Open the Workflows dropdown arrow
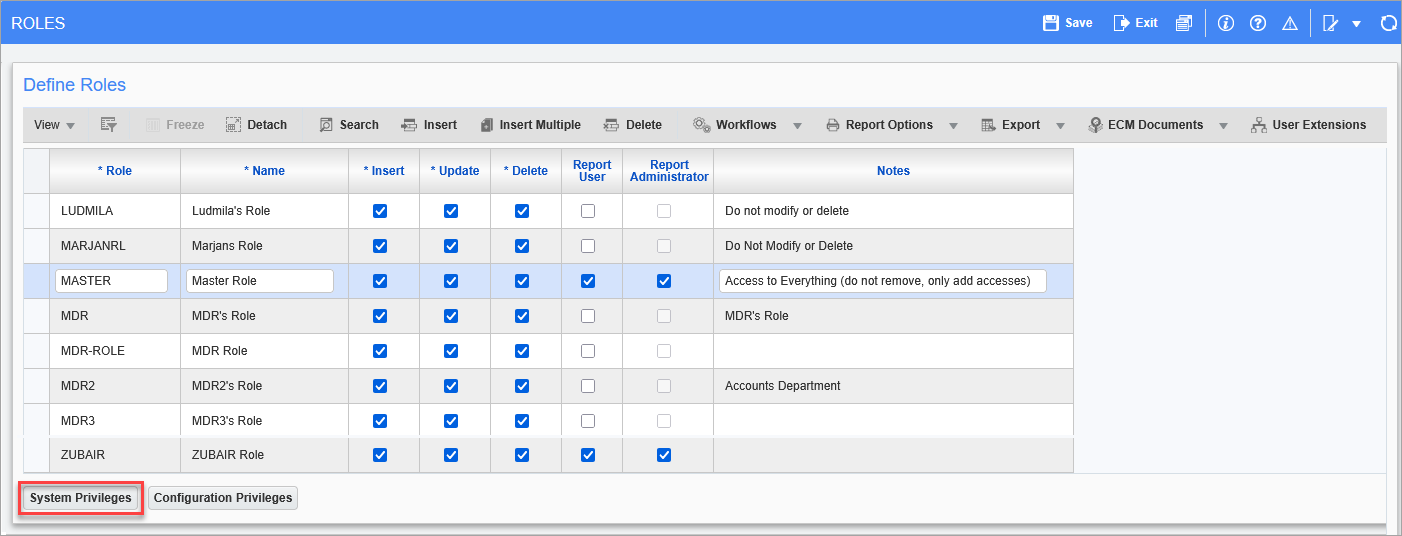Image resolution: width=1402 pixels, height=536 pixels. (x=797, y=126)
